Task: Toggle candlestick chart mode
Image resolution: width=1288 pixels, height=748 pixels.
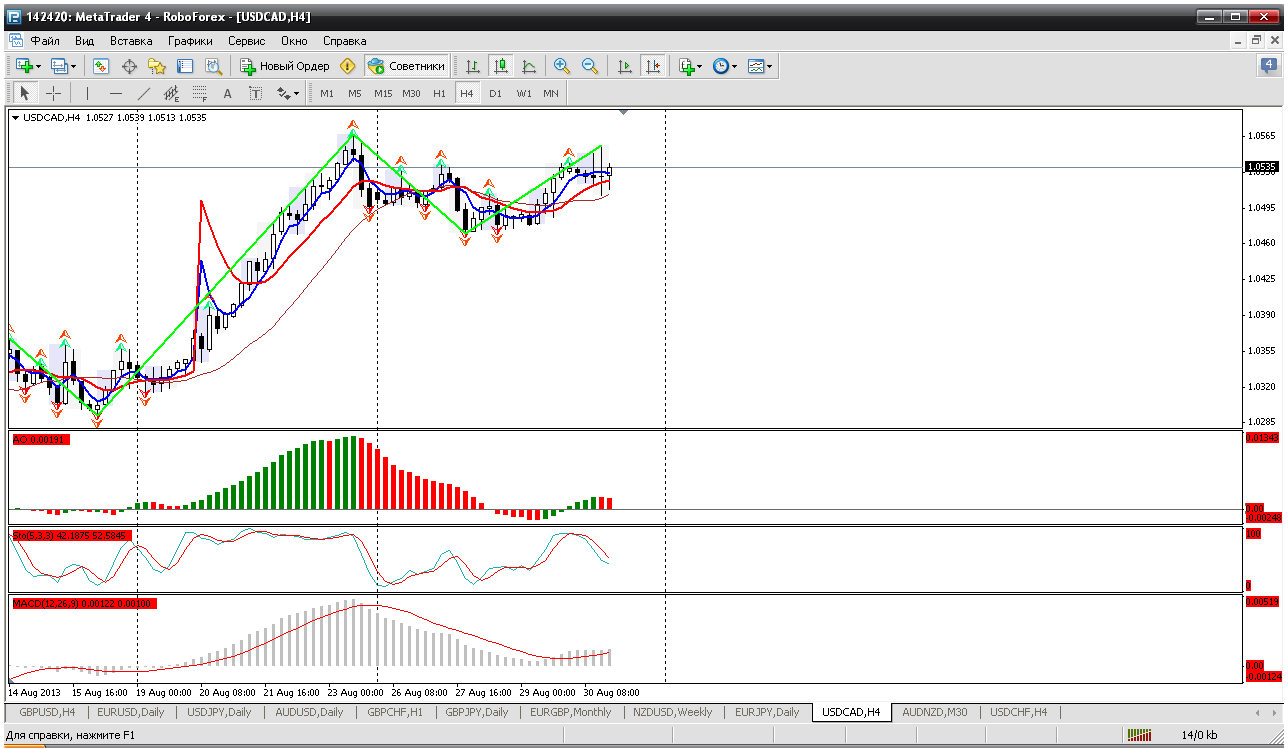Action: (501, 66)
